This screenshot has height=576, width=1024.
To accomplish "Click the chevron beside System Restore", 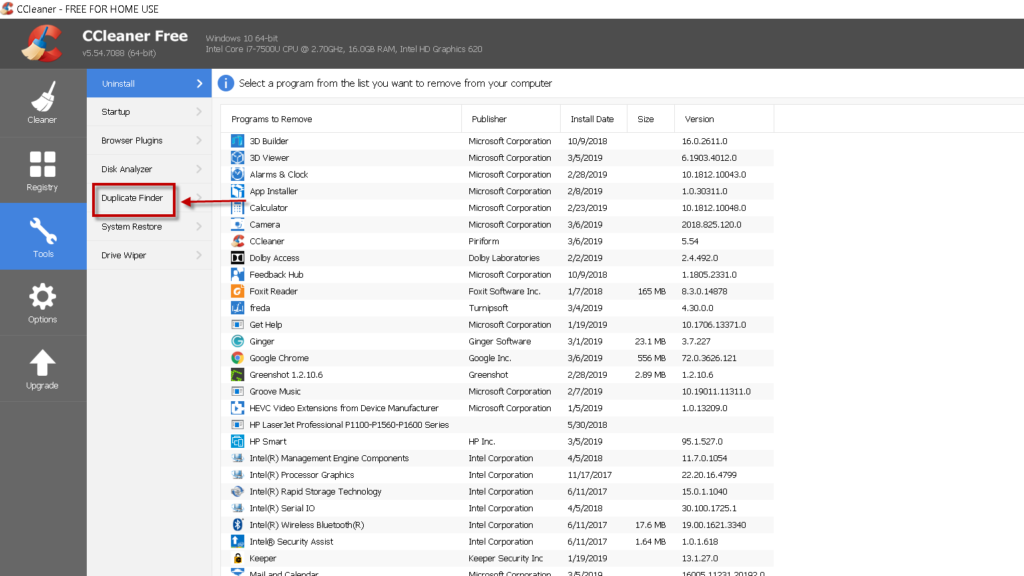I will pyautogui.click(x=199, y=227).
